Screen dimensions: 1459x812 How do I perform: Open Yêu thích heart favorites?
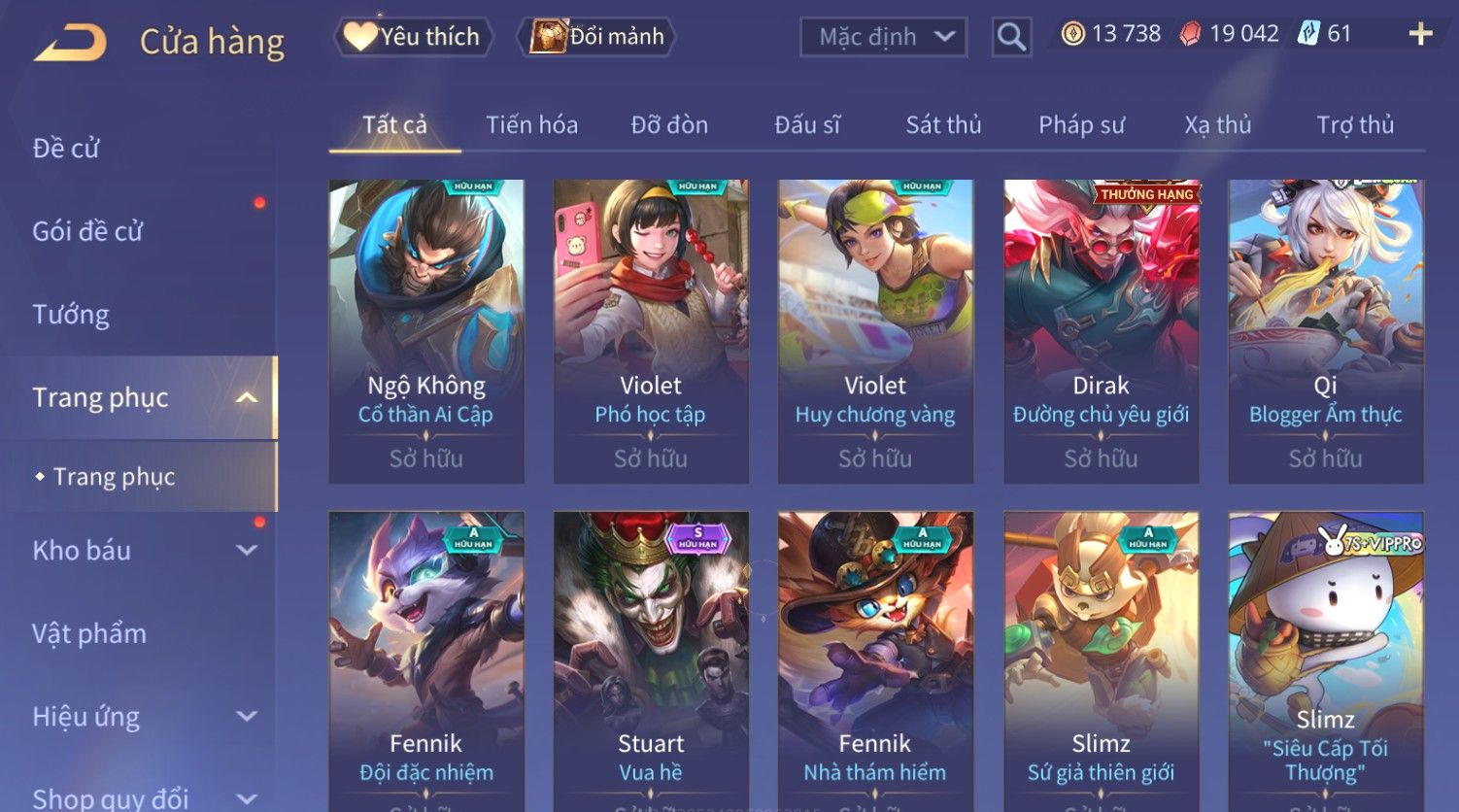click(x=414, y=37)
